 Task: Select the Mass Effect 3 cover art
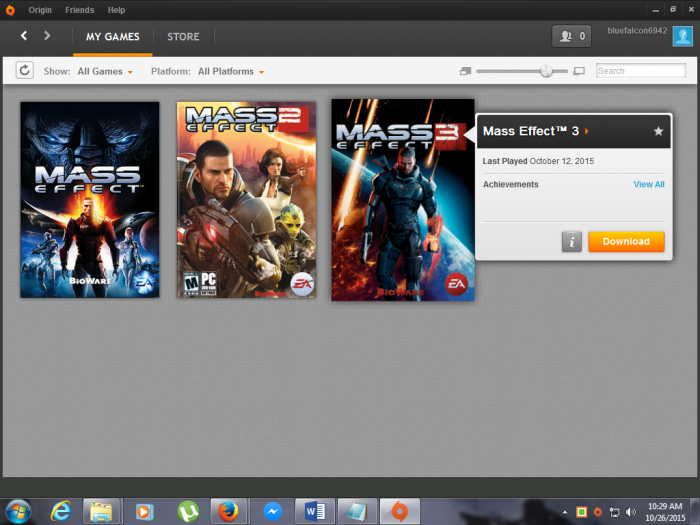pos(403,200)
